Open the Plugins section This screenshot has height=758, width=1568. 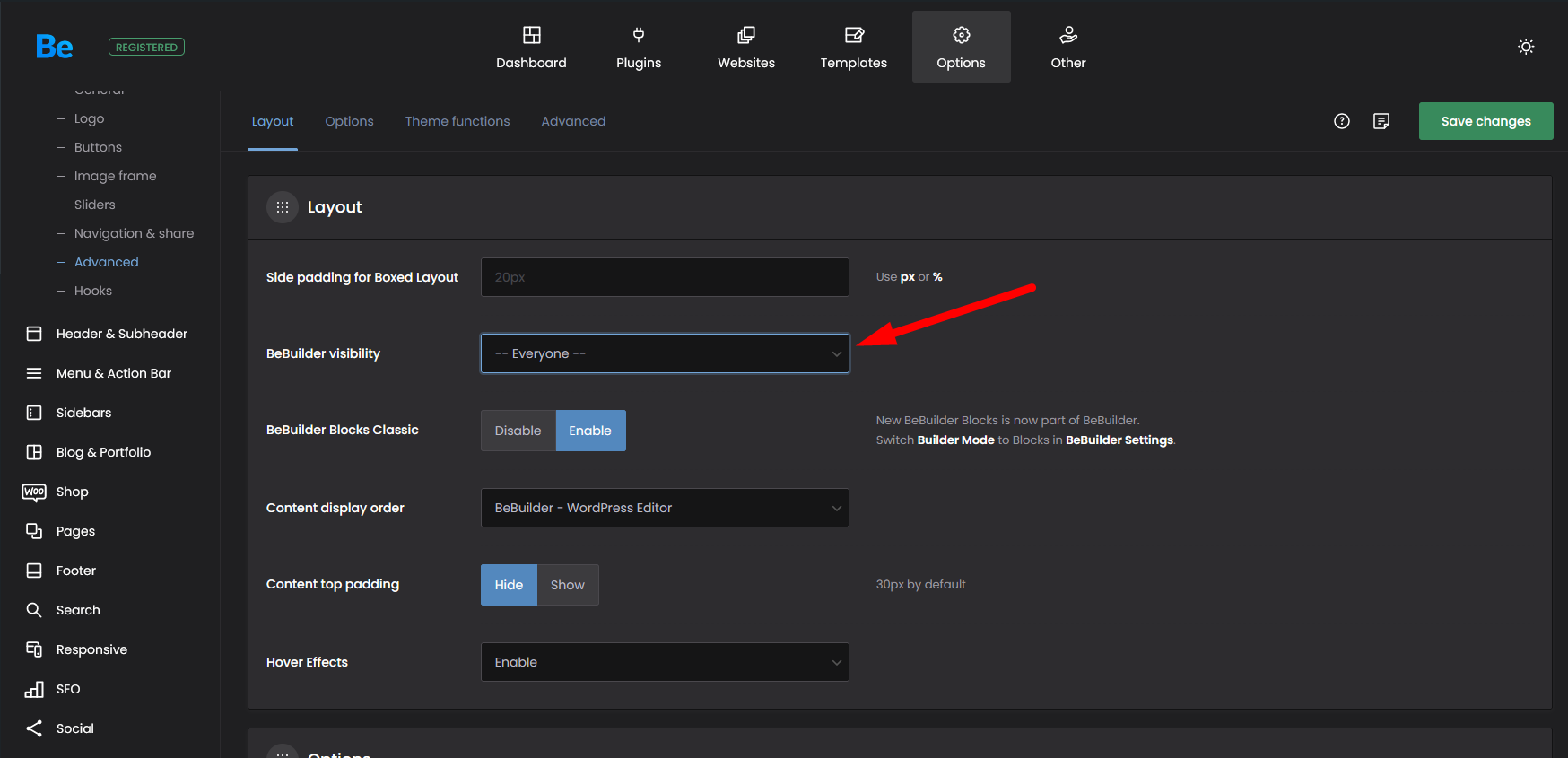tap(639, 47)
